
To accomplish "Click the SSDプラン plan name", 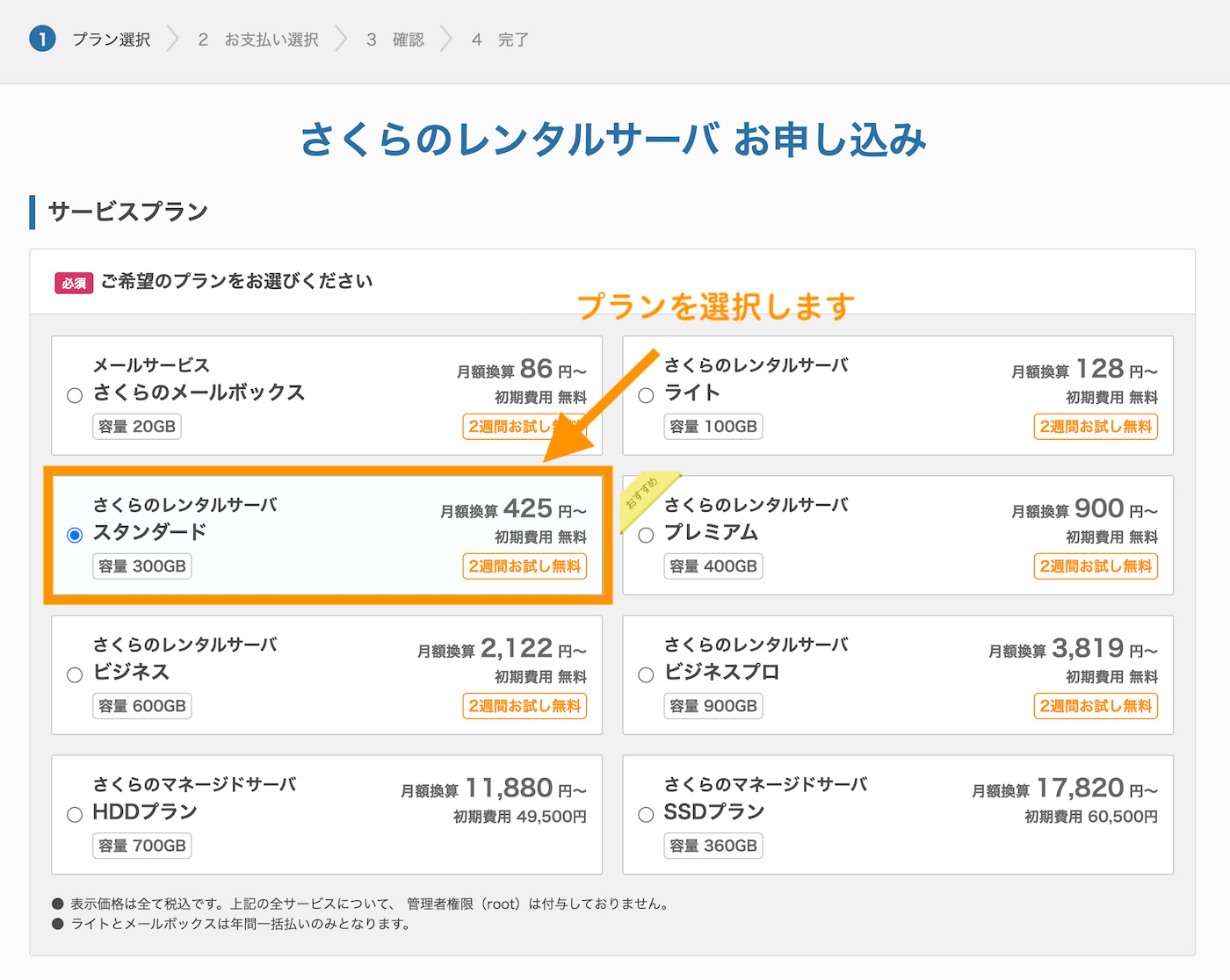I will [x=714, y=811].
